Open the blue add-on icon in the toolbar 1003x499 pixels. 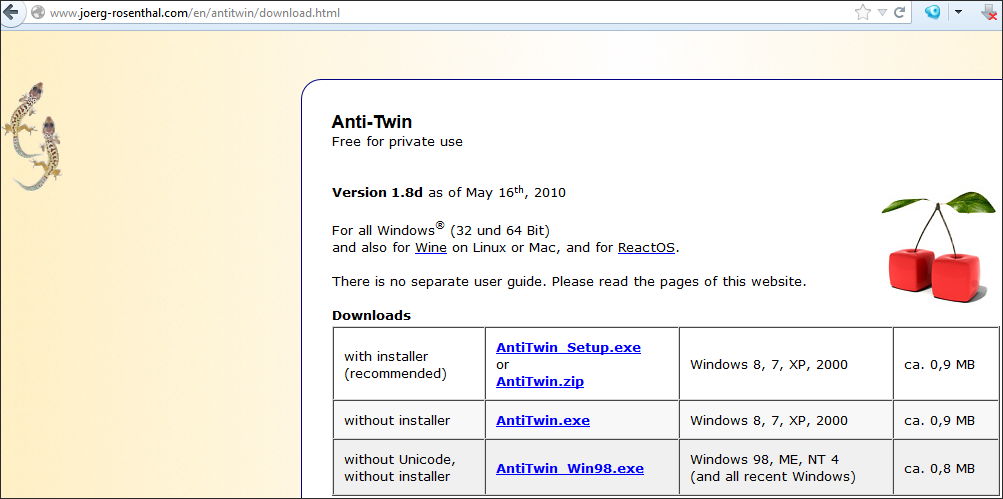[933, 12]
